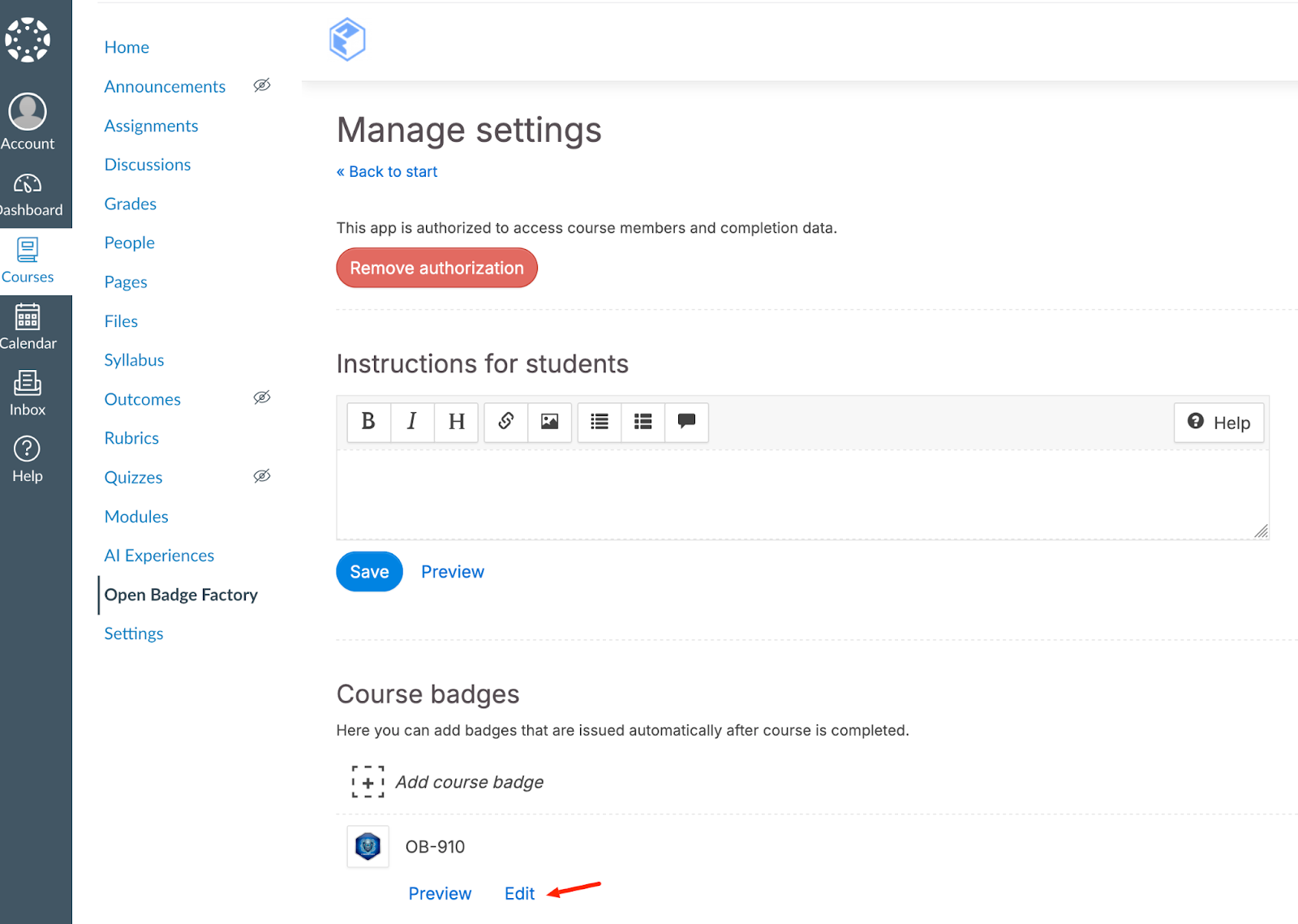
Task: Click into the Instructions for students text area
Action: click(x=802, y=495)
